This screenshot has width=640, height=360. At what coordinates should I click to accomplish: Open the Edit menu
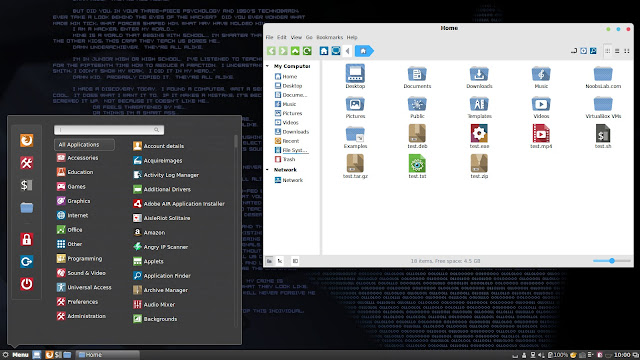[282, 37]
